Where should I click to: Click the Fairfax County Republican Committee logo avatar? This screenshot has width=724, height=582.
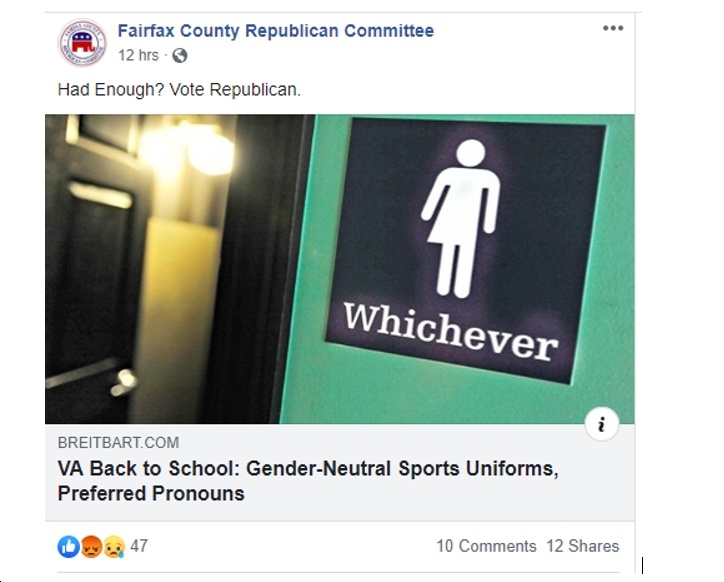pyautogui.click(x=82, y=42)
